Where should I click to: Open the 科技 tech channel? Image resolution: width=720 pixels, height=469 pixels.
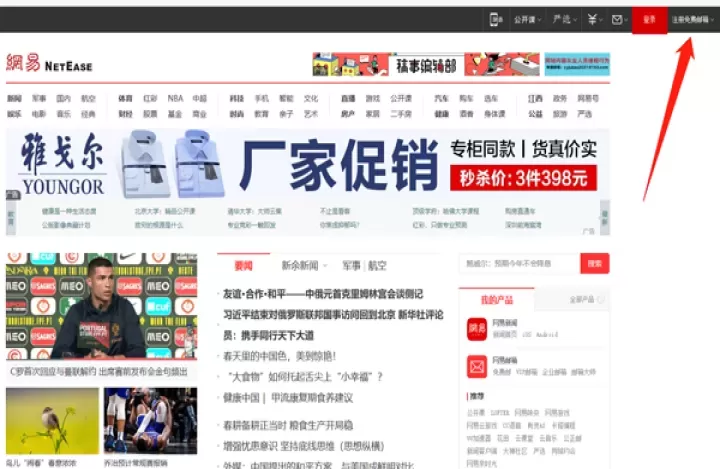pyautogui.click(x=236, y=98)
